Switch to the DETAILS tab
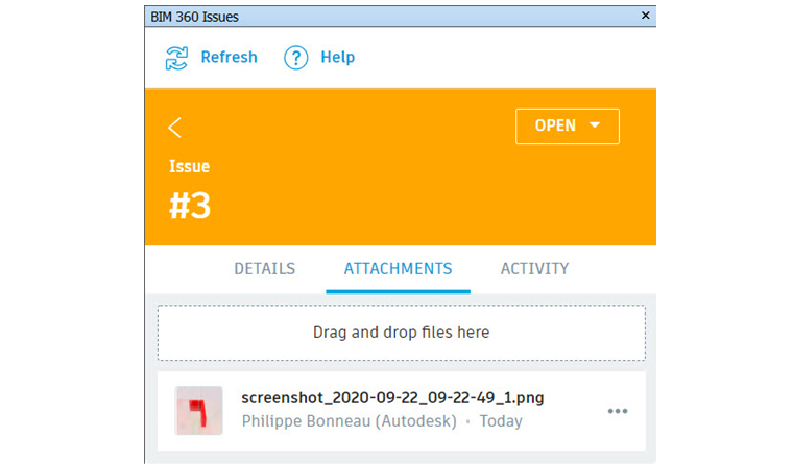 (264, 268)
